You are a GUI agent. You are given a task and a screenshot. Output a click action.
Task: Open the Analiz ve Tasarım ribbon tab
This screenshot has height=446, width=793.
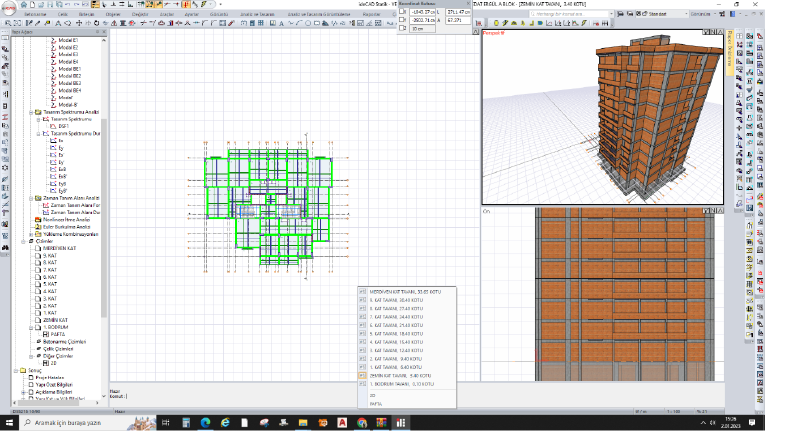point(257,15)
